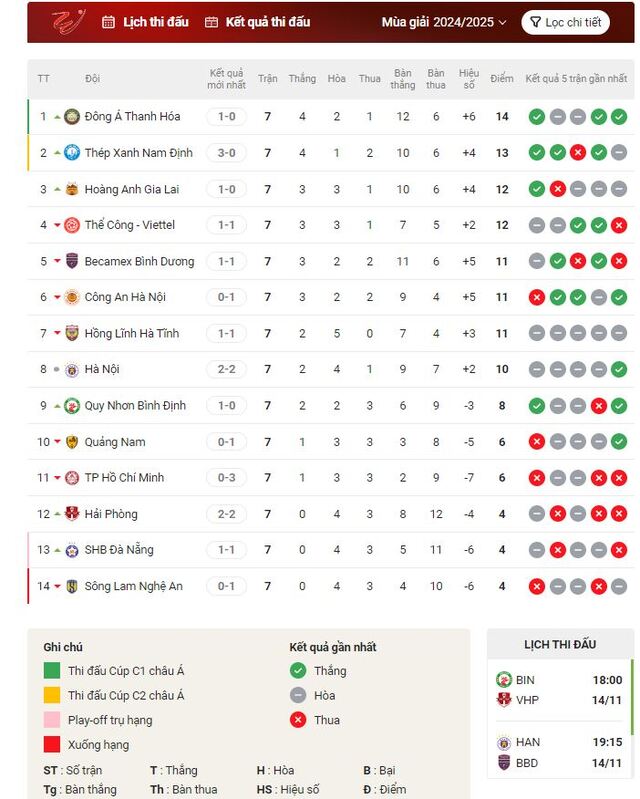The height and width of the screenshot is (799, 640).
Task: Open the Thể Công - Viettel team link
Action: click(129, 225)
